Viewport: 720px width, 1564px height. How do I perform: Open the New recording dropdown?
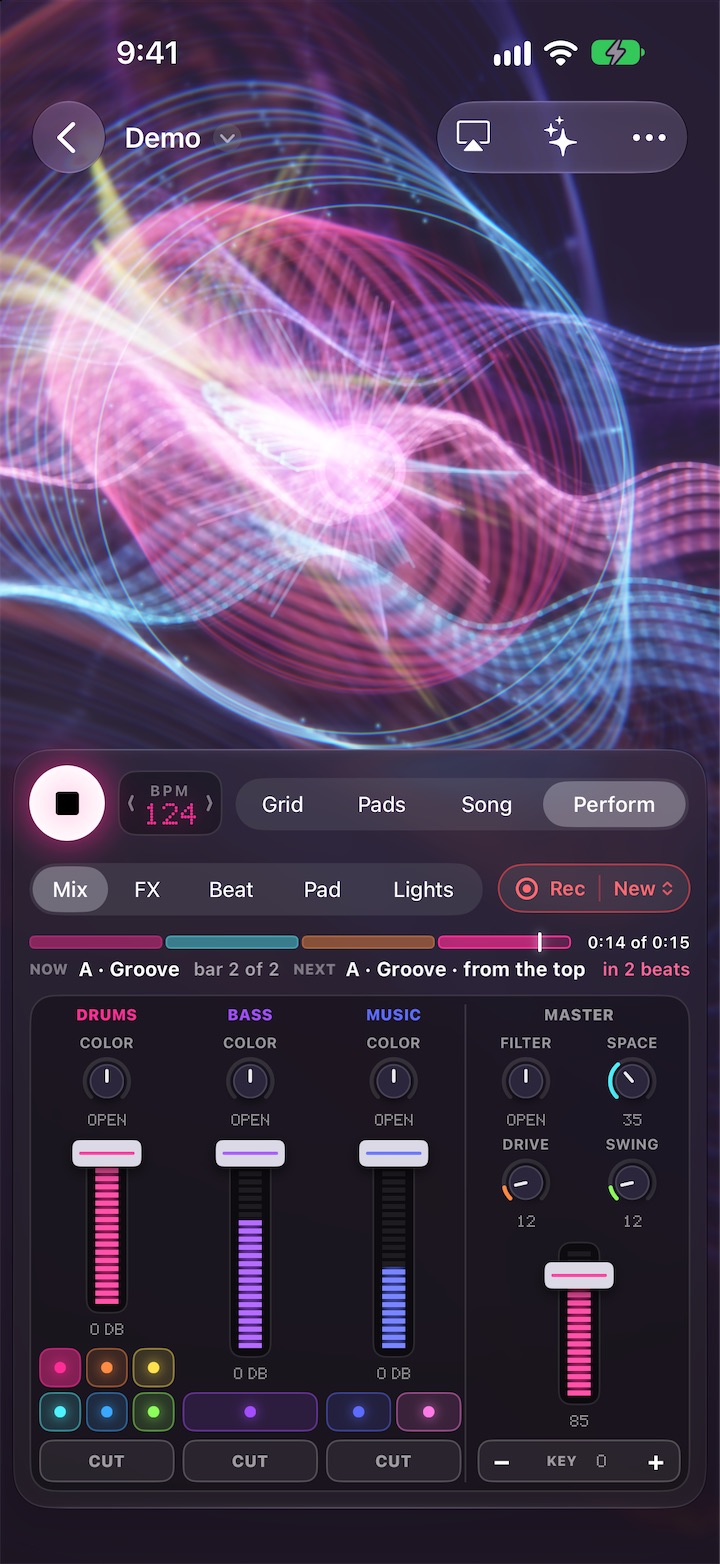click(x=644, y=889)
